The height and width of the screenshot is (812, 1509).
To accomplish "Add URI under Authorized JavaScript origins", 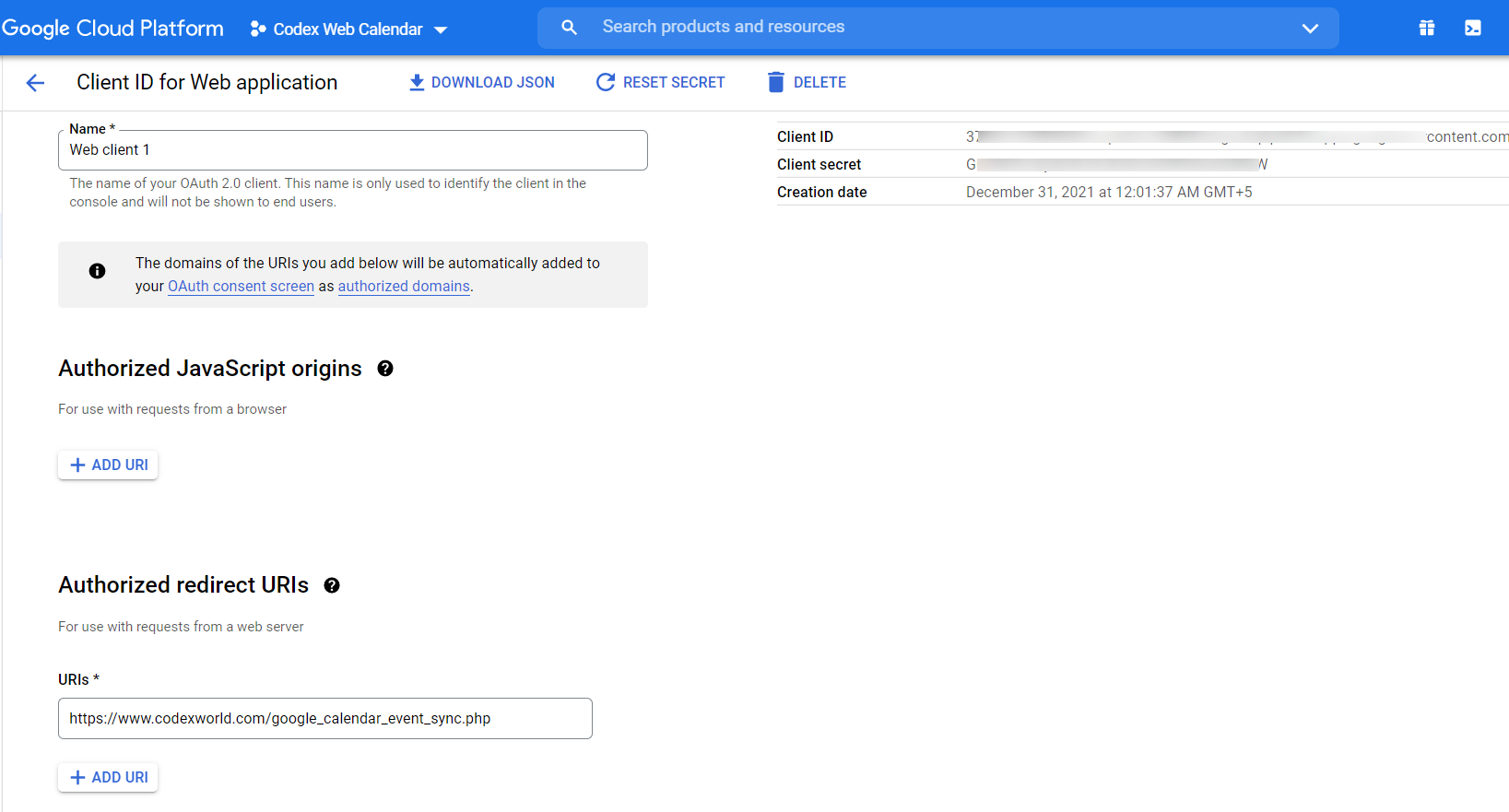I will click(108, 465).
